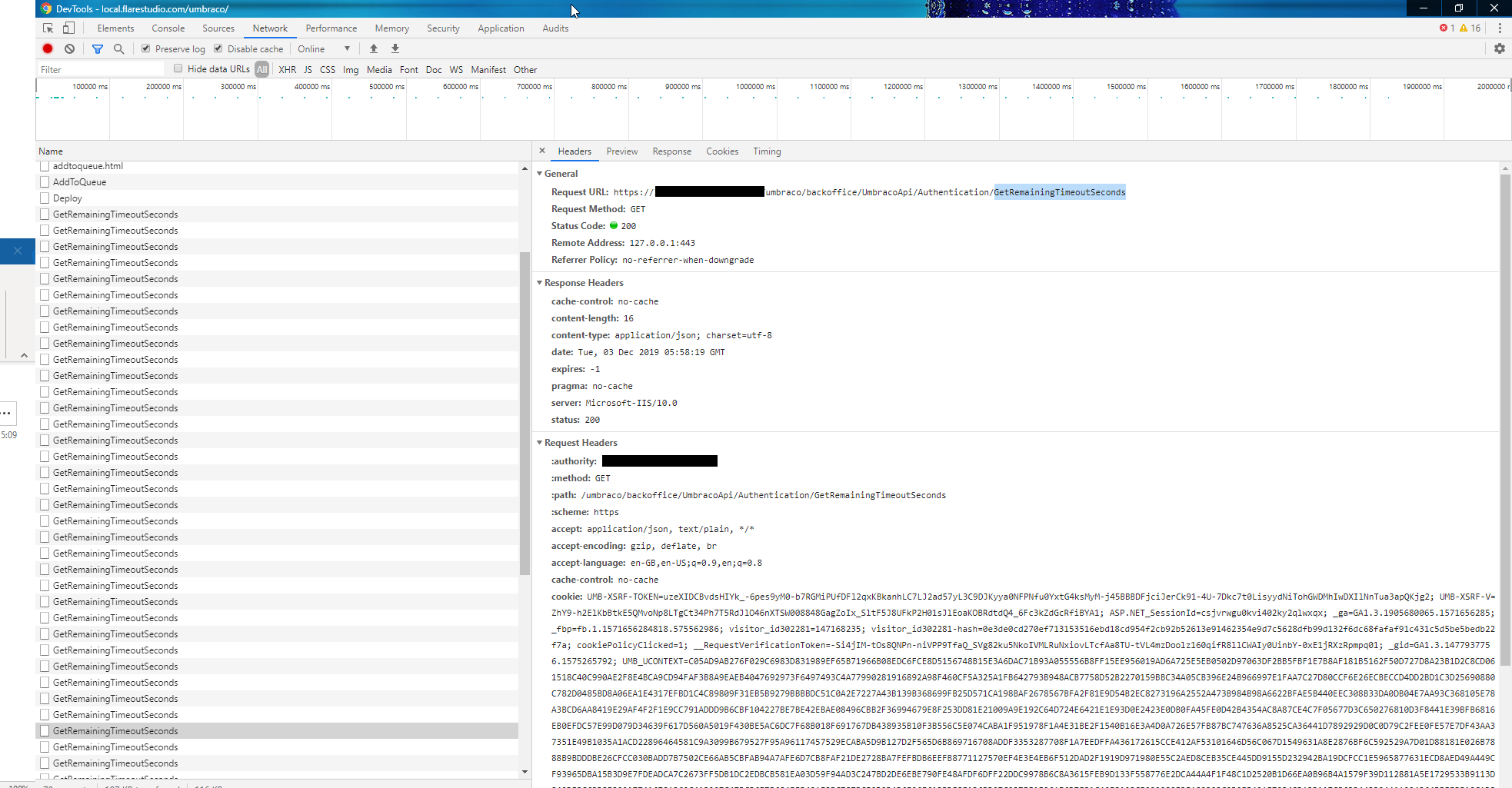Uncheck the Disable cache checkbox

pos(218,48)
